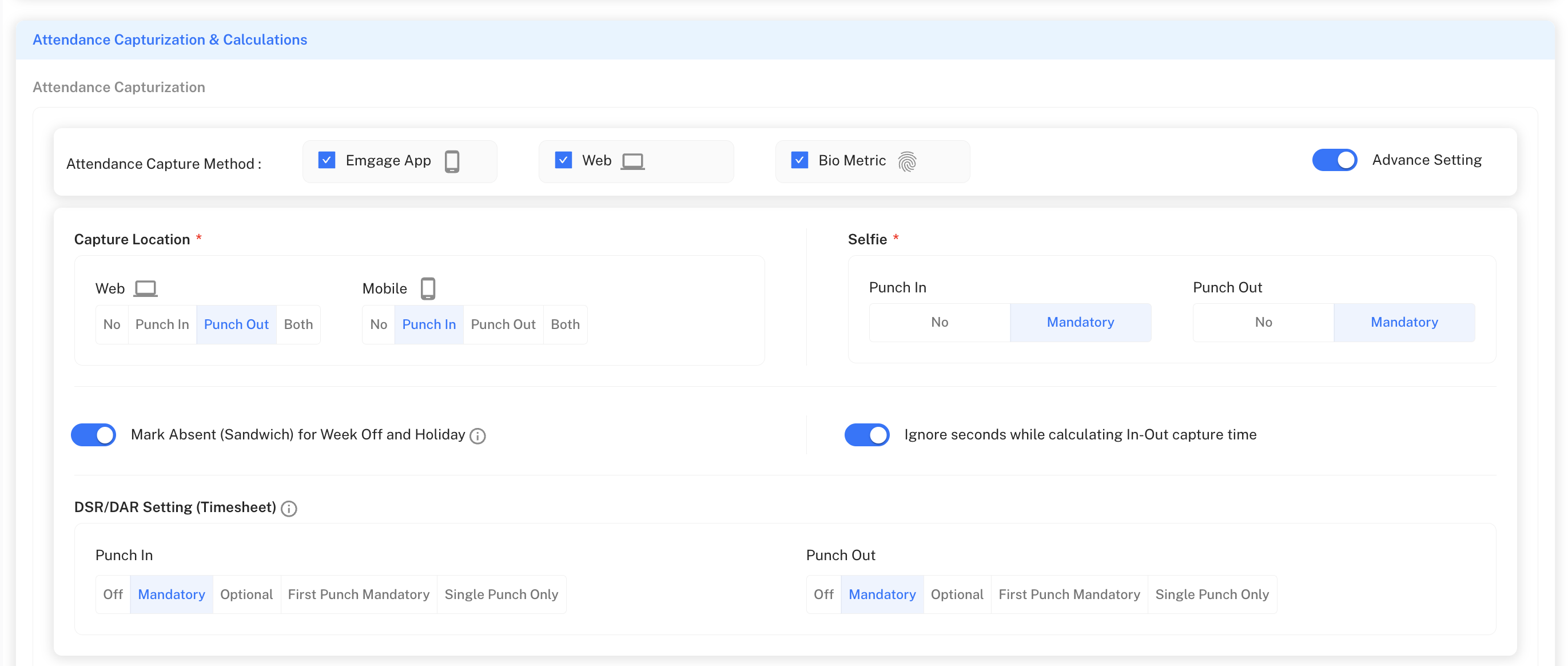Choose Single Punch Only for DSR Punch In
The height and width of the screenshot is (666, 1568).
pyautogui.click(x=501, y=594)
